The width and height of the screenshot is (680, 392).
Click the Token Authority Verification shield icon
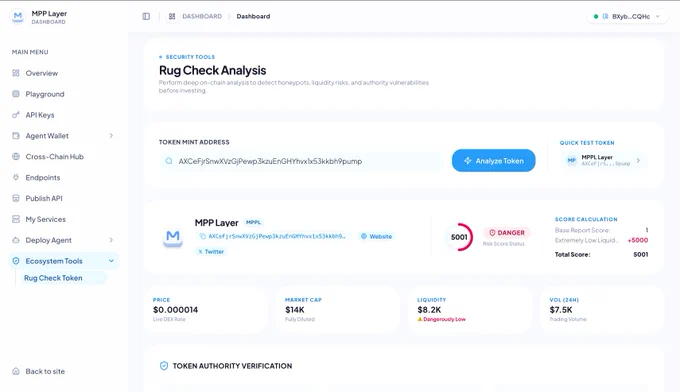164,366
